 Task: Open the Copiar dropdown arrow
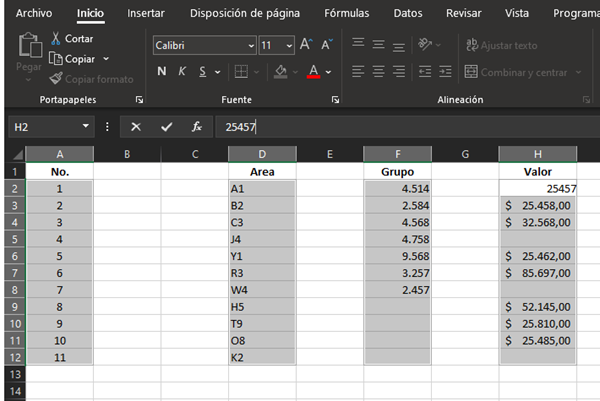click(x=106, y=59)
